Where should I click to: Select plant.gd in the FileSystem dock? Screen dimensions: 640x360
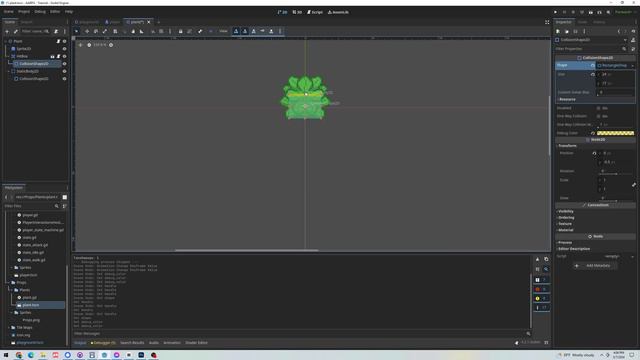pos(29,298)
